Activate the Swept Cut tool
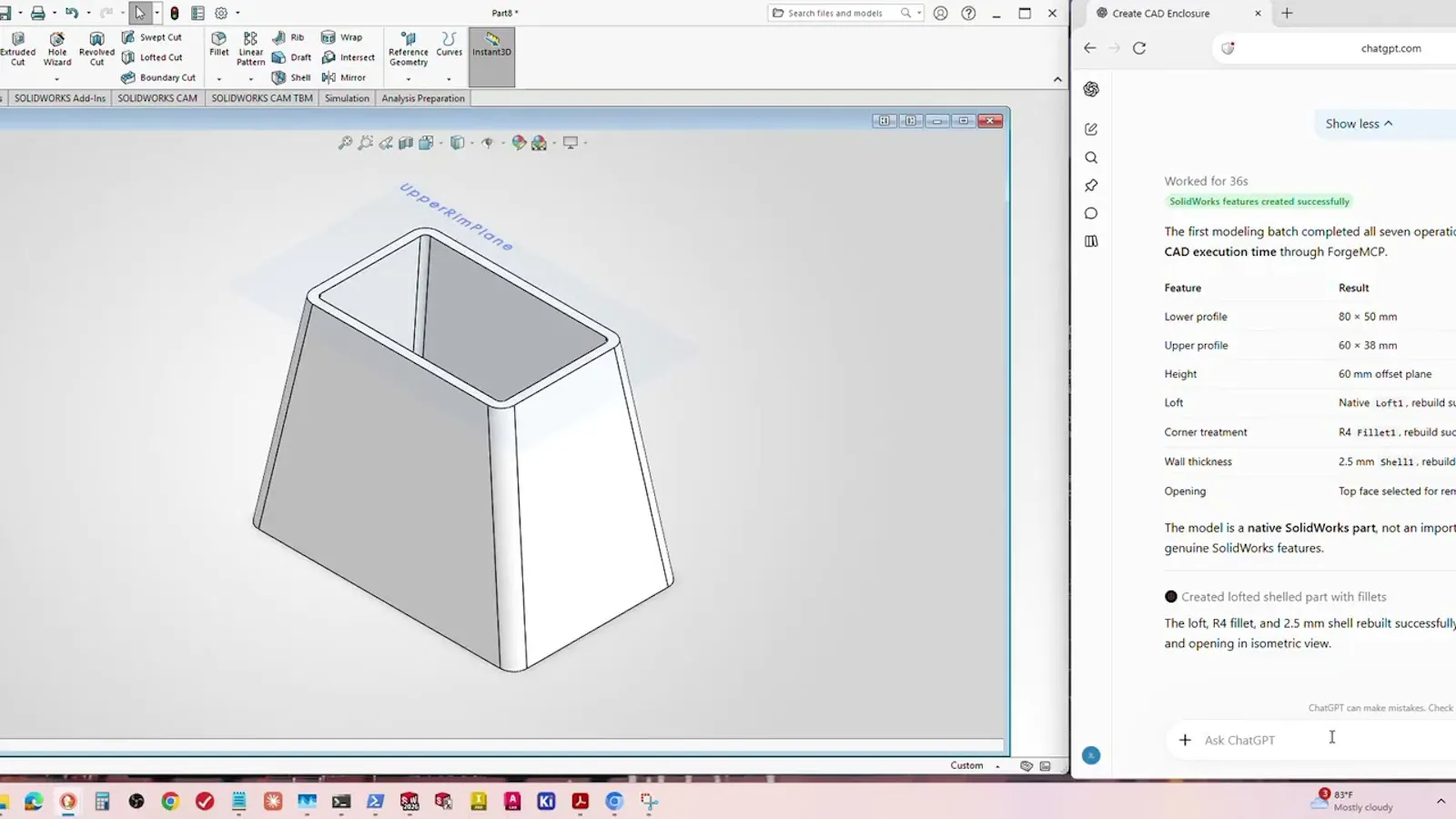The height and width of the screenshot is (819, 1456). click(152, 37)
